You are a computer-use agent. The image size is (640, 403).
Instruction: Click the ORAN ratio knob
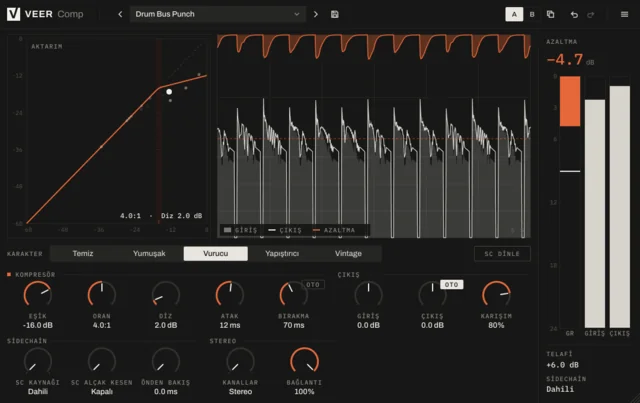tap(102, 294)
